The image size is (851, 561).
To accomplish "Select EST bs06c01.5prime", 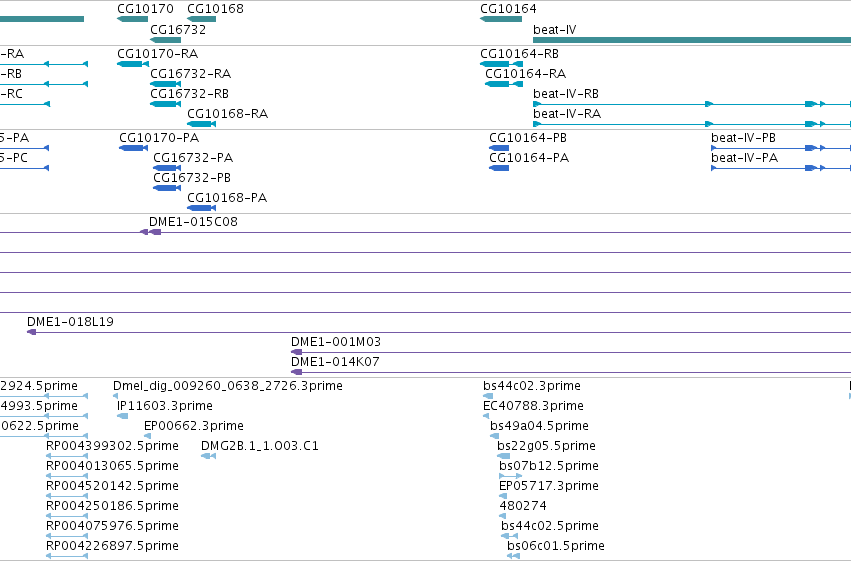I will pyautogui.click(x=513, y=556).
